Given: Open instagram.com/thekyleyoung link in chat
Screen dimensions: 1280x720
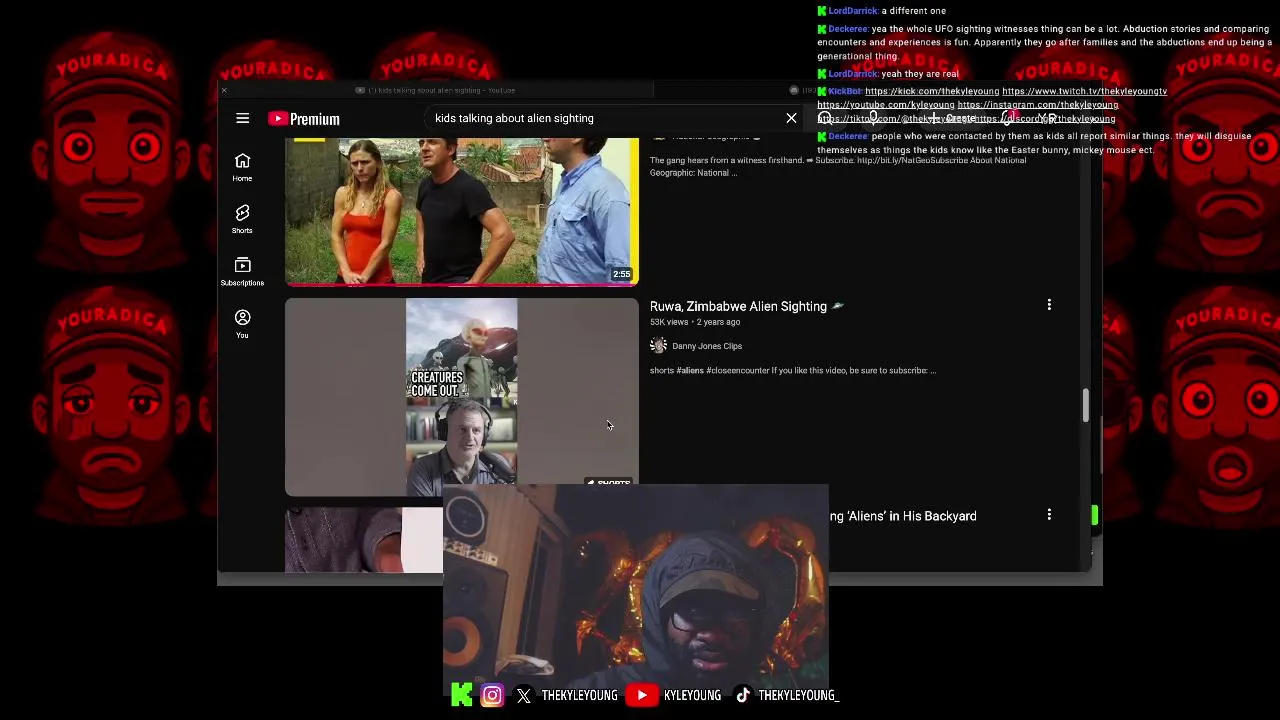Looking at the screenshot, I should [x=1038, y=105].
